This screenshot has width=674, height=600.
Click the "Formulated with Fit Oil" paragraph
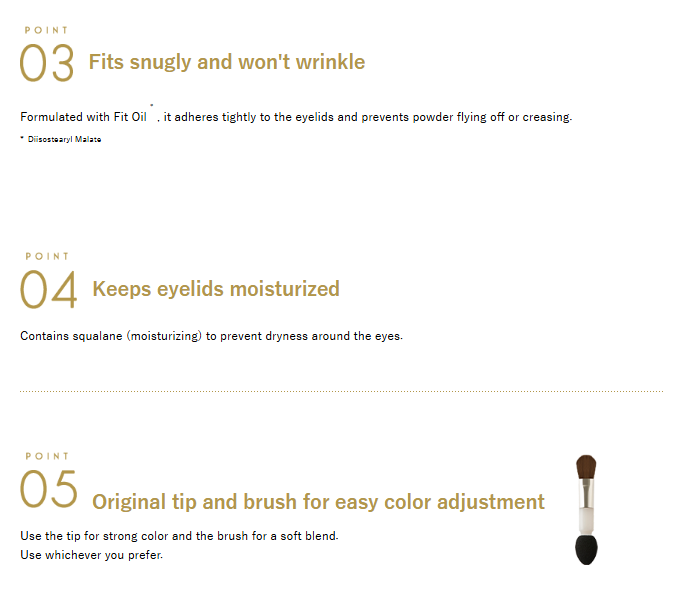click(84, 117)
